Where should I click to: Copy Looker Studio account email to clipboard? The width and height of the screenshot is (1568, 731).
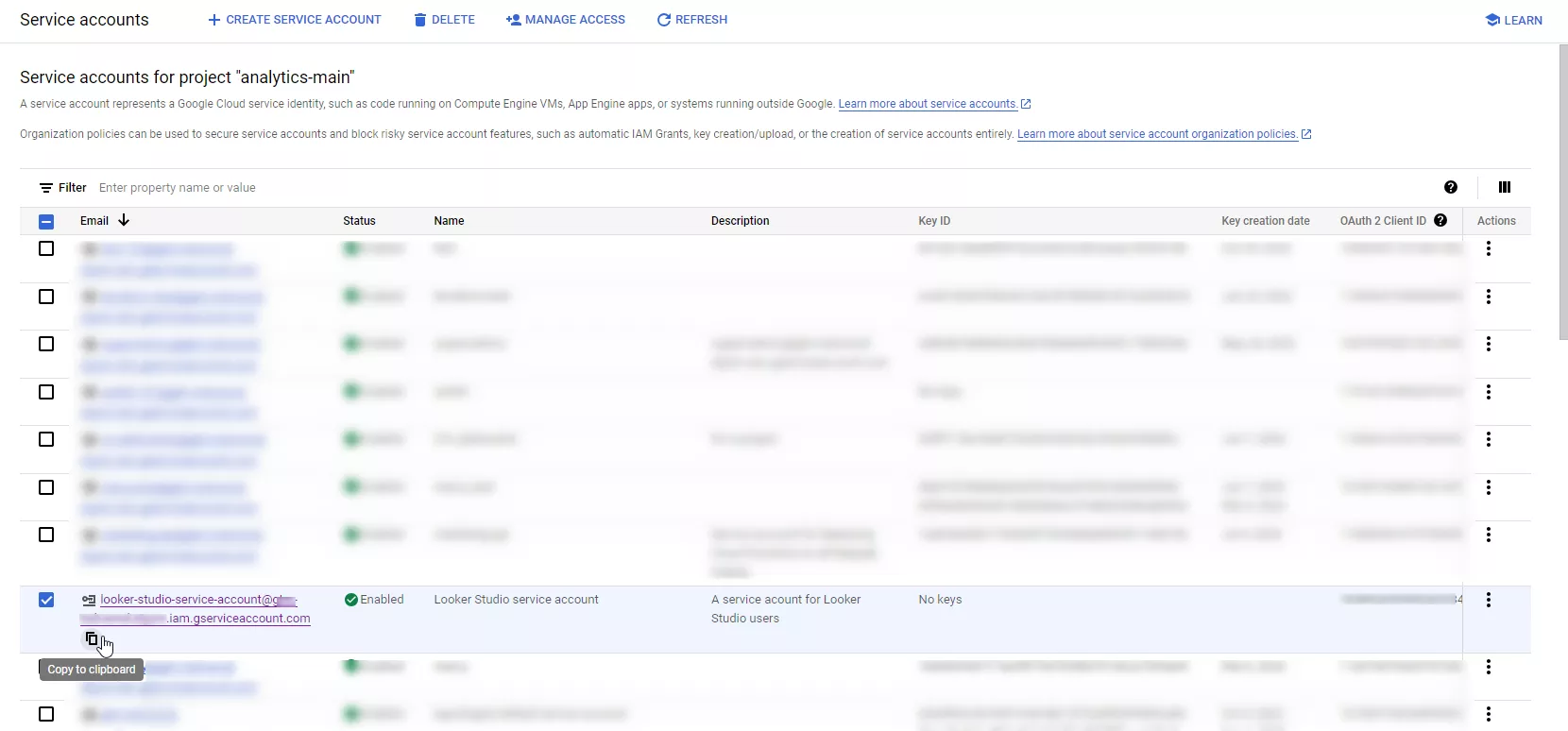click(92, 638)
